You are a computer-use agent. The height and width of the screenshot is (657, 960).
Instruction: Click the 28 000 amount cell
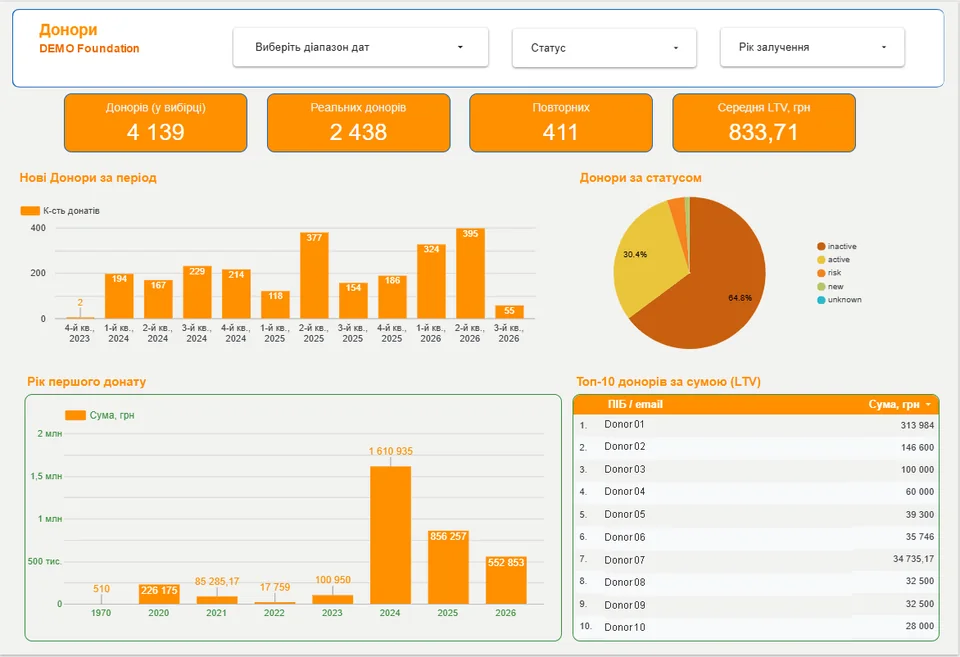click(920, 626)
